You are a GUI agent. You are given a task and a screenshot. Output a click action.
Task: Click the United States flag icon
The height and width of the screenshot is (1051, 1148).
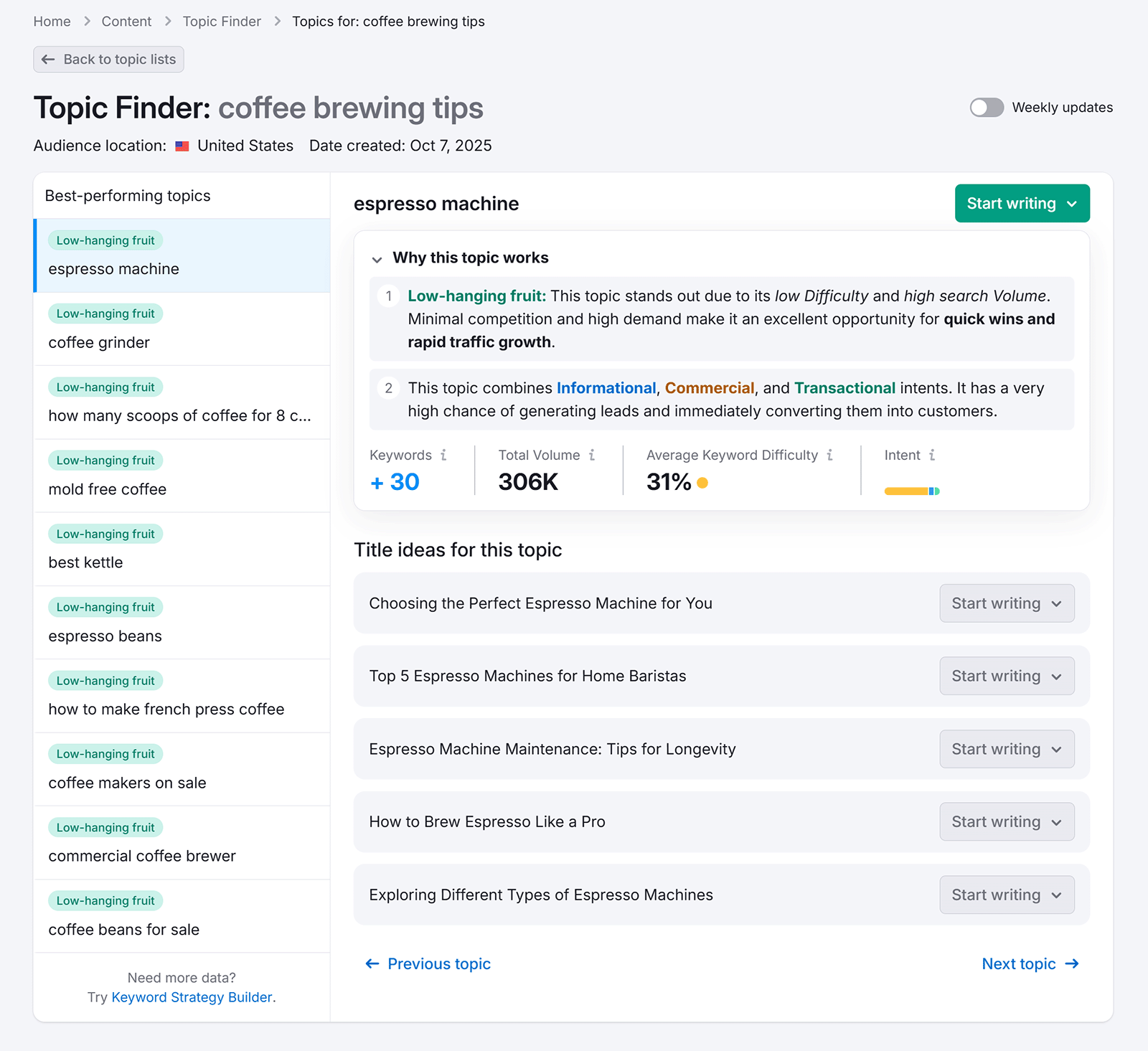tap(182, 145)
